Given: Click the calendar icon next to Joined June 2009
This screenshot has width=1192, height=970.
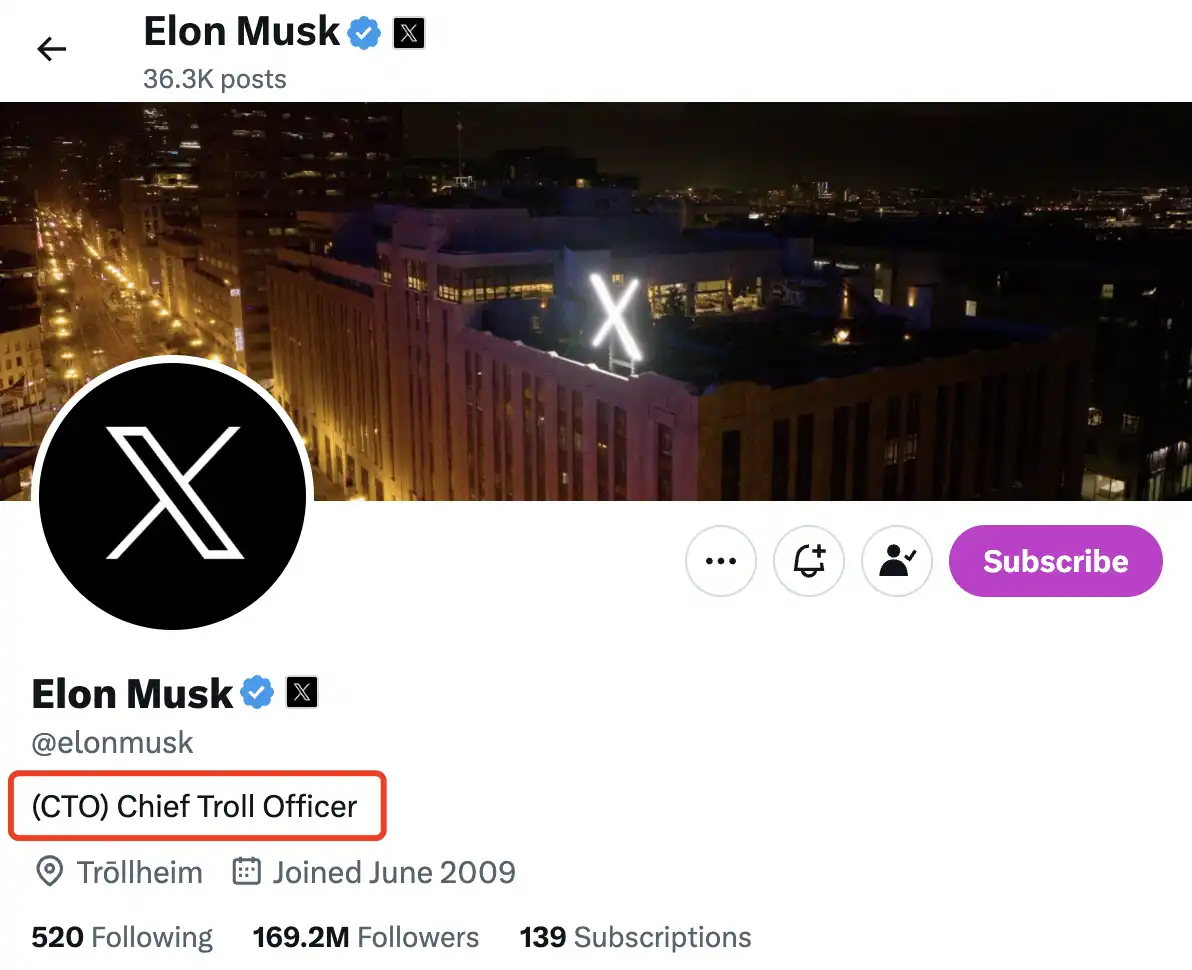Looking at the screenshot, I should (246, 872).
